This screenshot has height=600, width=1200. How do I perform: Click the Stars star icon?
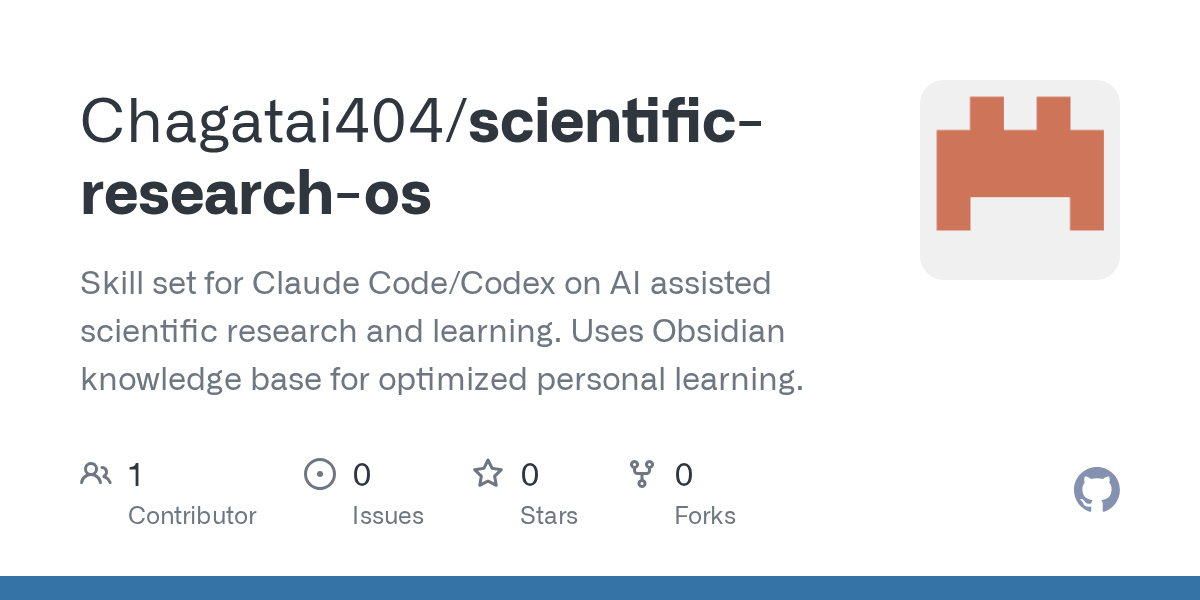[488, 473]
